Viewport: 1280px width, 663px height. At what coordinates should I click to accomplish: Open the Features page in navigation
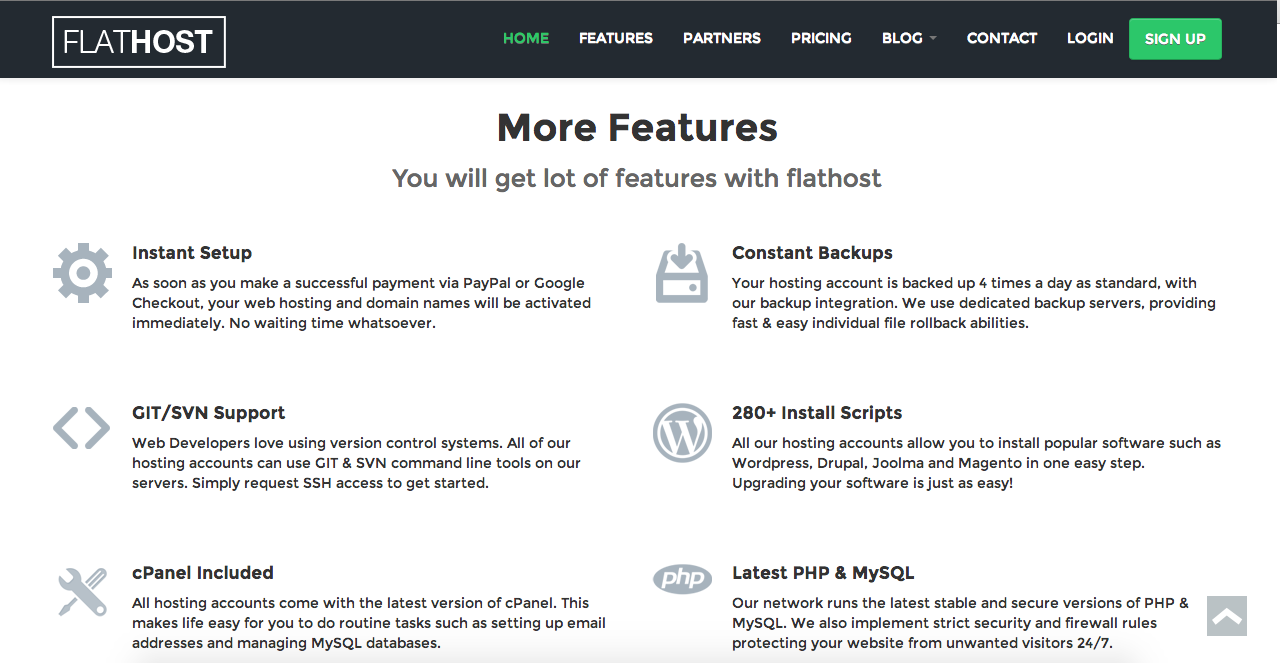[616, 38]
